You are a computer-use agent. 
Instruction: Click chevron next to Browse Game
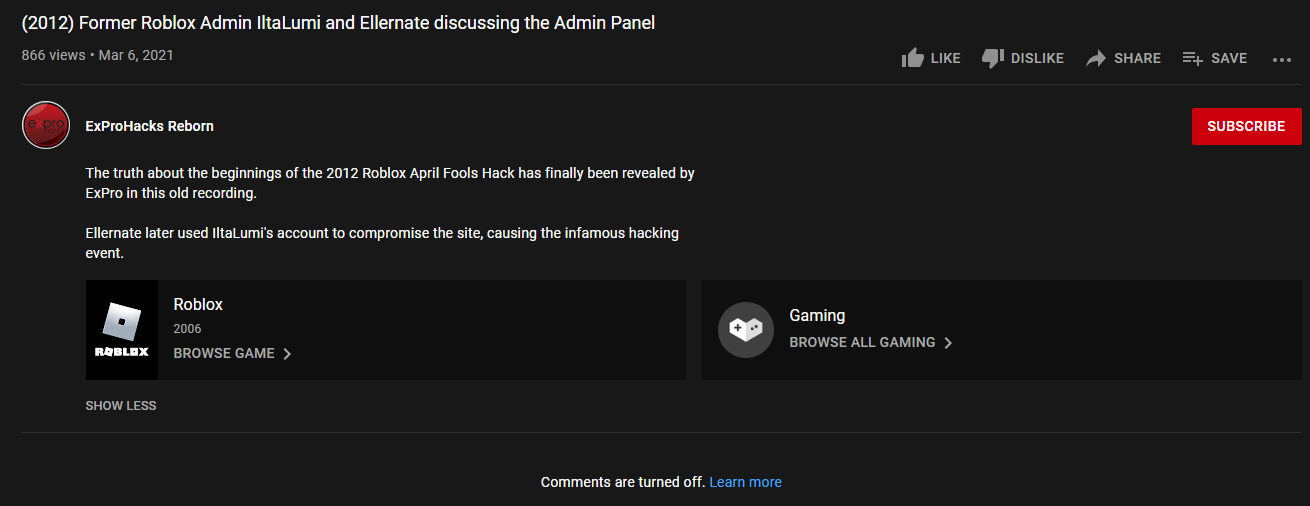(287, 354)
